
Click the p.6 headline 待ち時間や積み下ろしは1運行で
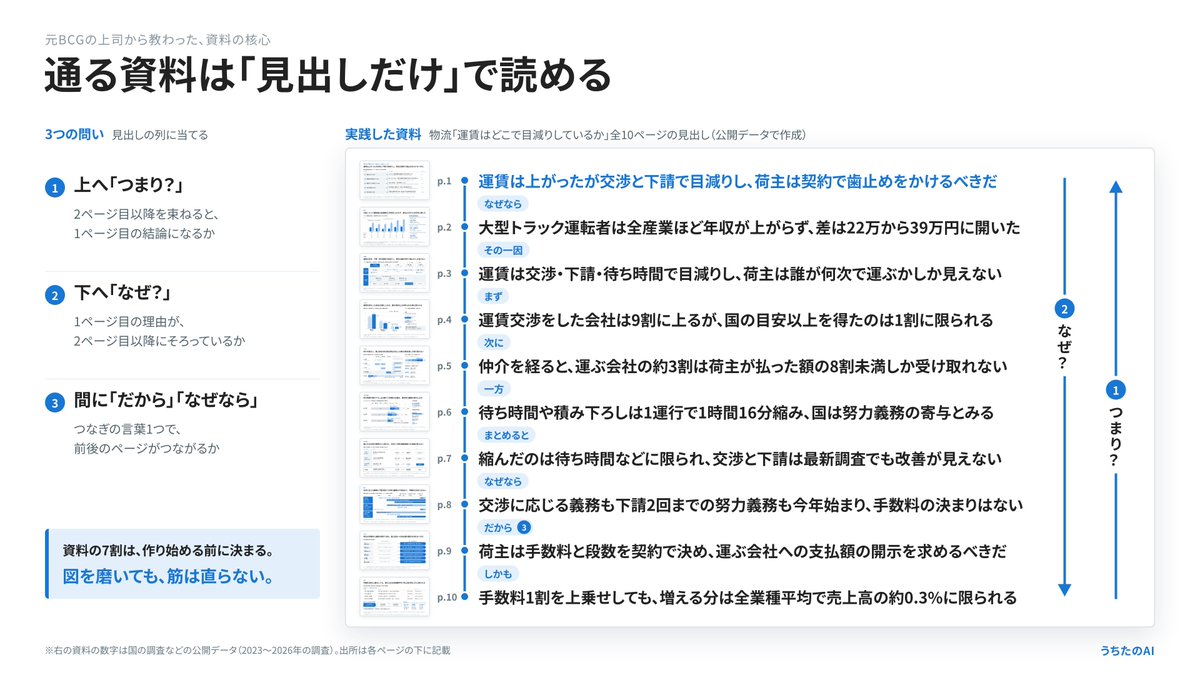click(x=736, y=412)
